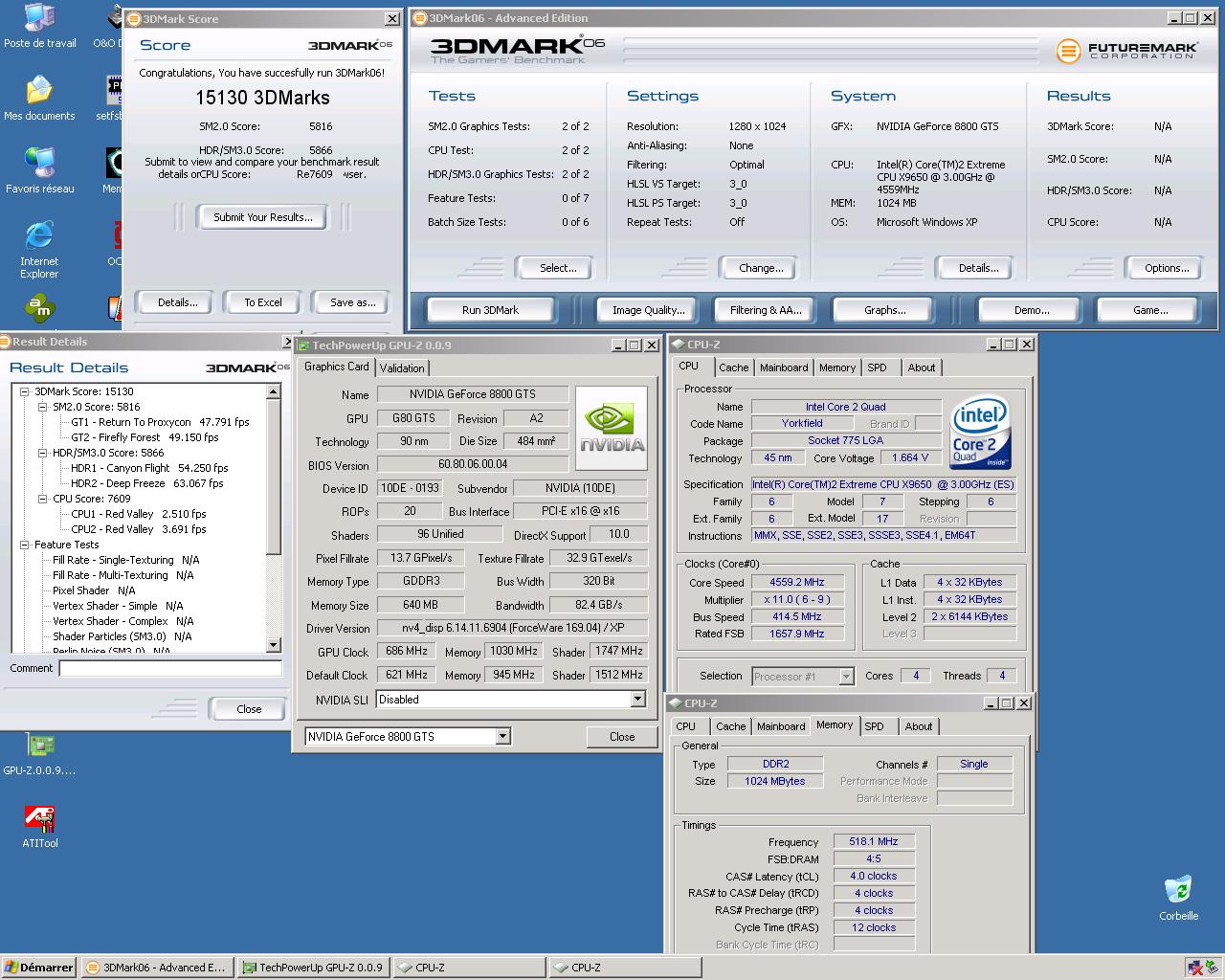Click the 3DMark06 logo in Result Details
Viewport: 1225px width, 980px height.
click(247, 367)
